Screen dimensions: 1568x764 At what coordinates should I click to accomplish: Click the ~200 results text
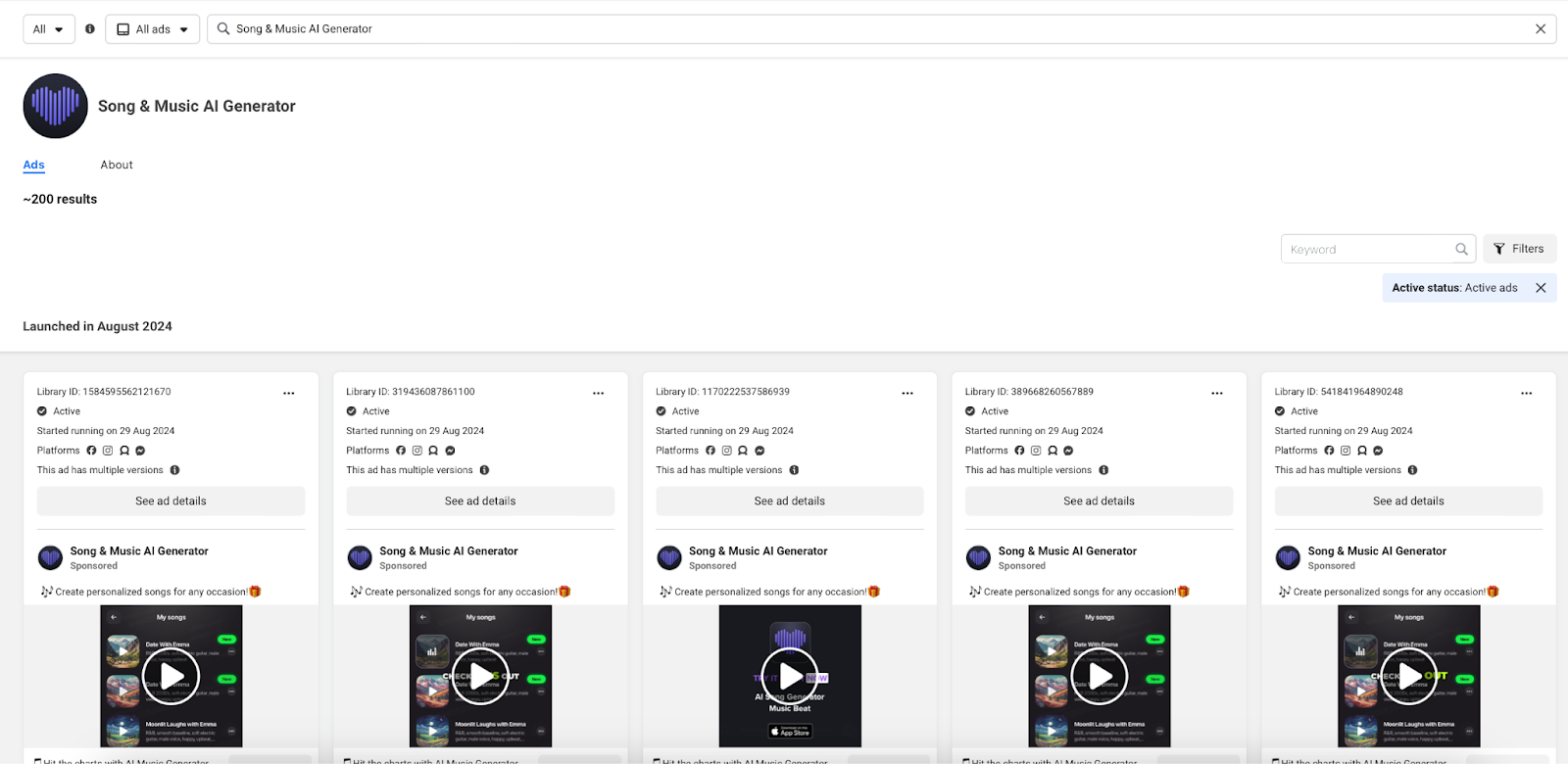click(x=60, y=199)
